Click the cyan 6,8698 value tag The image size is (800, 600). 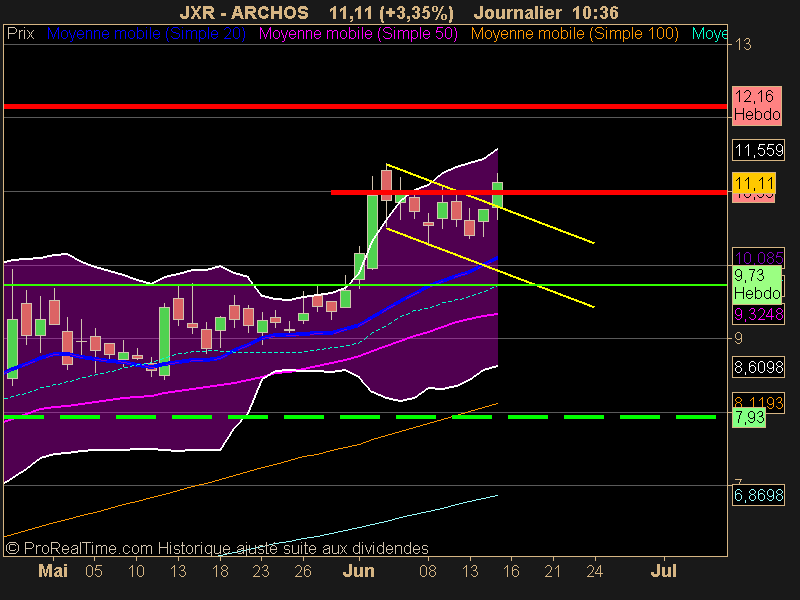click(x=759, y=495)
